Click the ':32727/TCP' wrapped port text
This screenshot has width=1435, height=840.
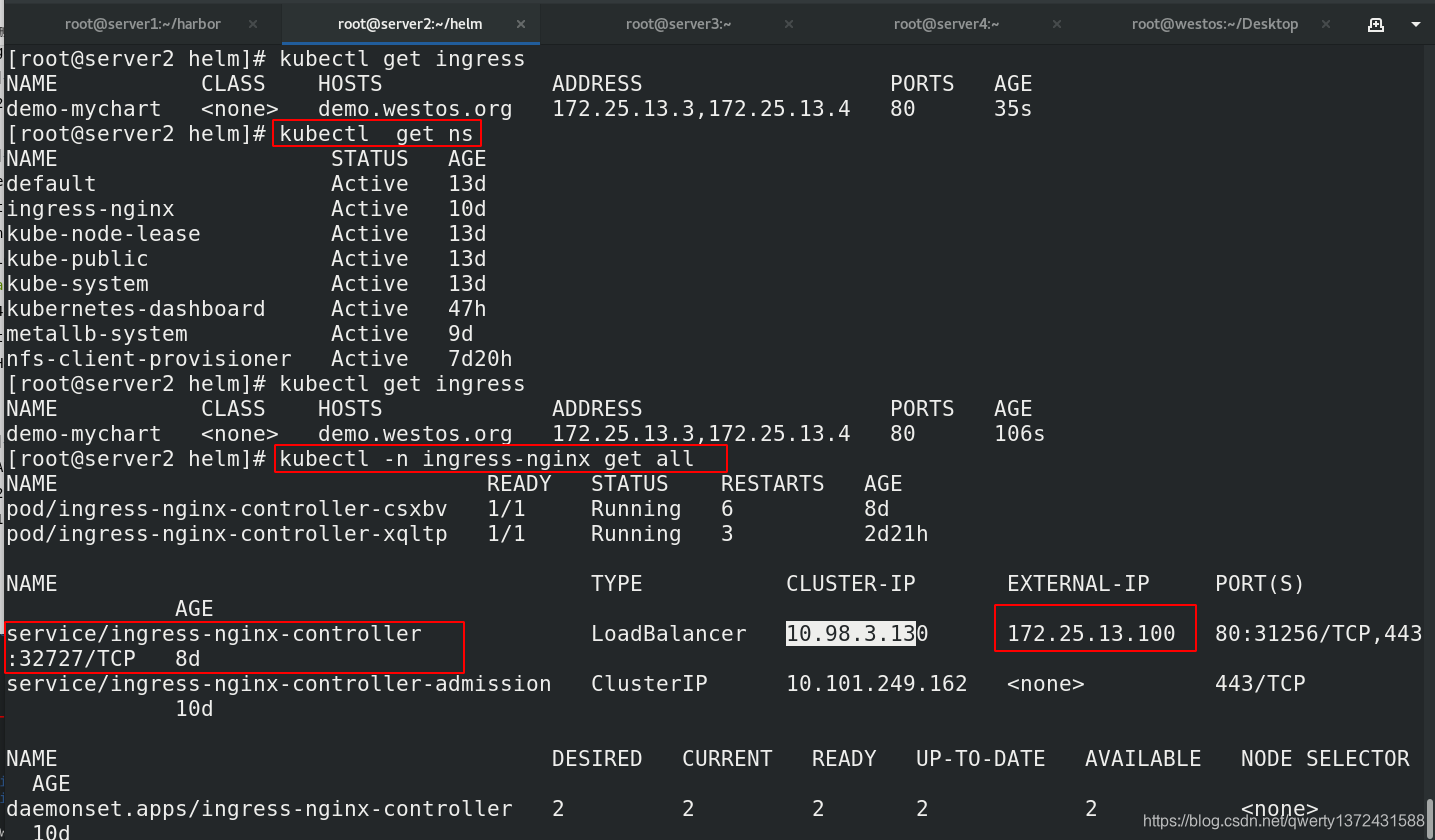click(71, 659)
